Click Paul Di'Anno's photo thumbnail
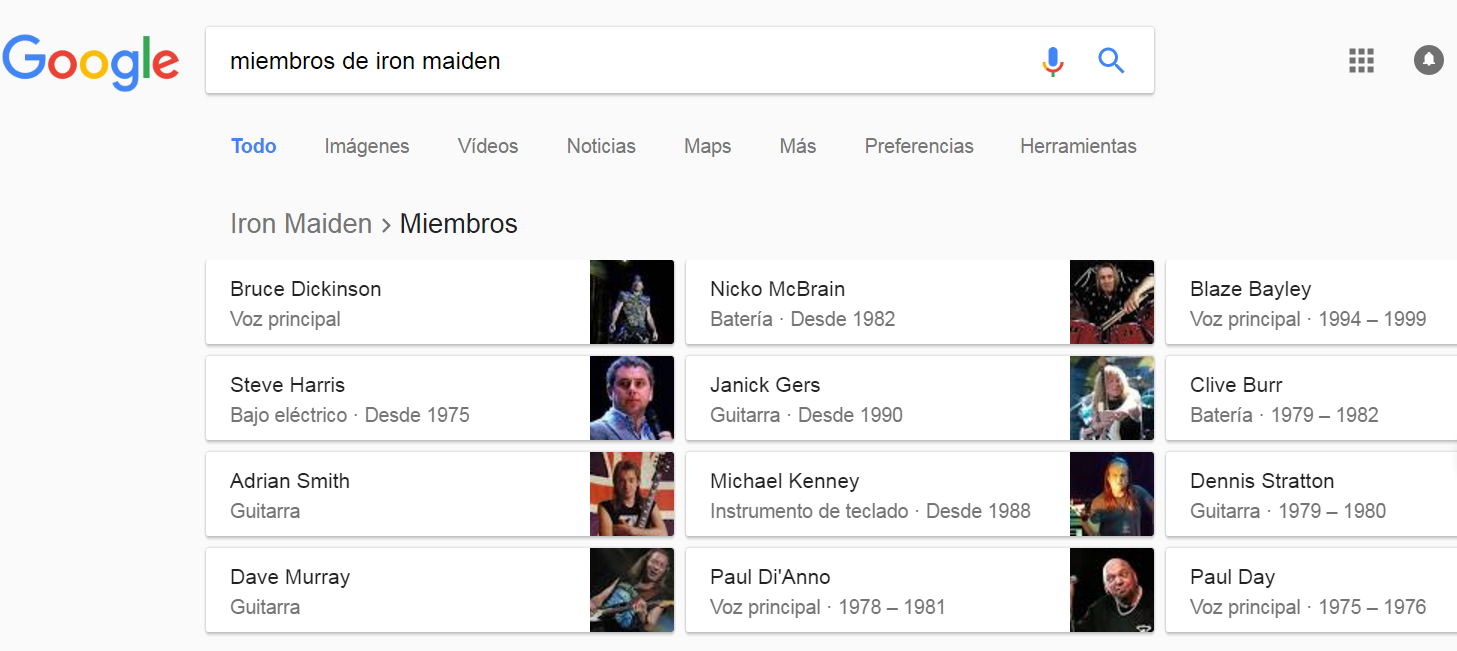The height and width of the screenshot is (651, 1457). click(x=1112, y=590)
